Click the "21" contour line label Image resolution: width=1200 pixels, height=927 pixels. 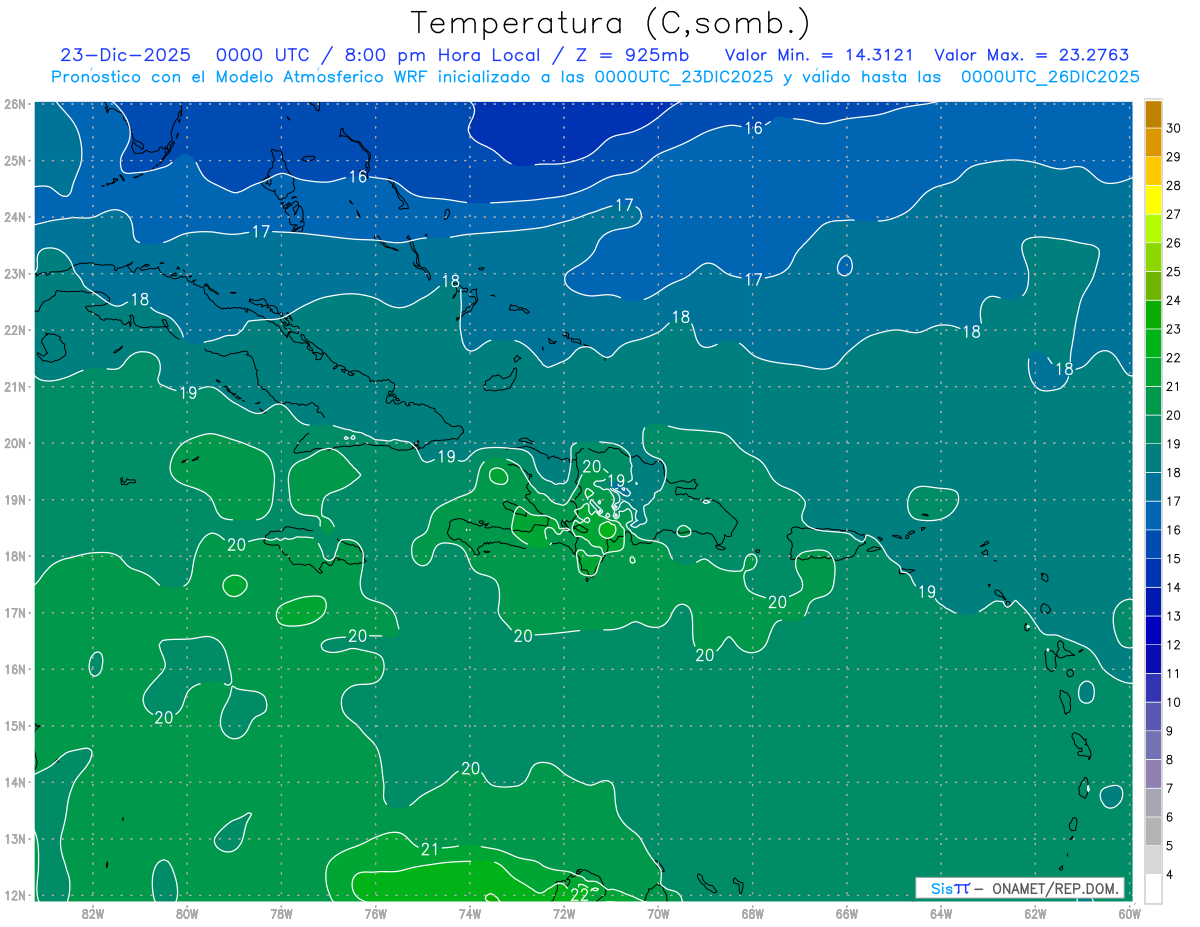pos(430,850)
